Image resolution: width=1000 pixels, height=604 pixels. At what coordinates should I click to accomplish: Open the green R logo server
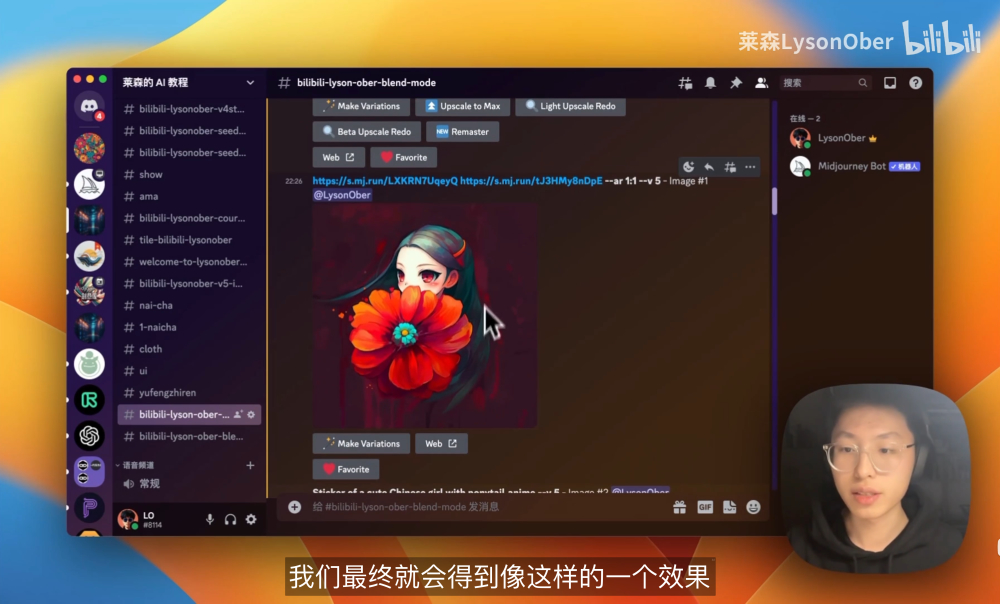89,400
